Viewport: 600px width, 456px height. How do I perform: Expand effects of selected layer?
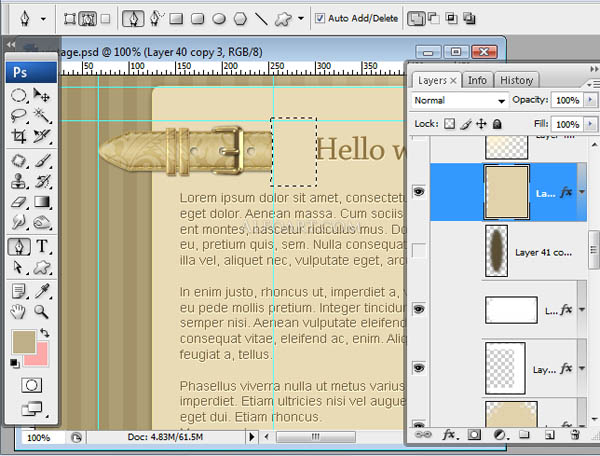click(x=582, y=192)
